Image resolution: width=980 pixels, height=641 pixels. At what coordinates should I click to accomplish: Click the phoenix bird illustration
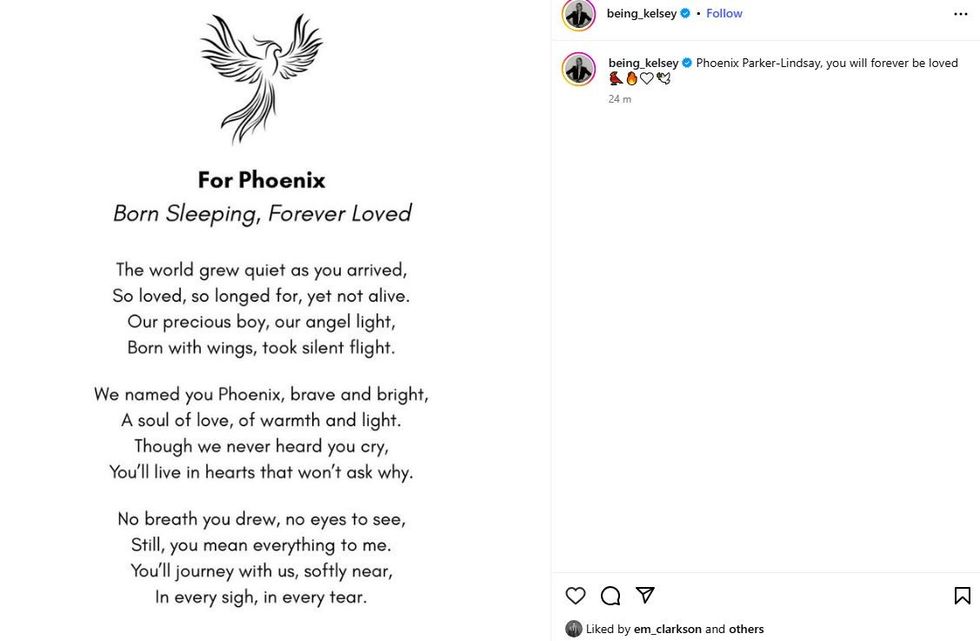tap(262, 76)
